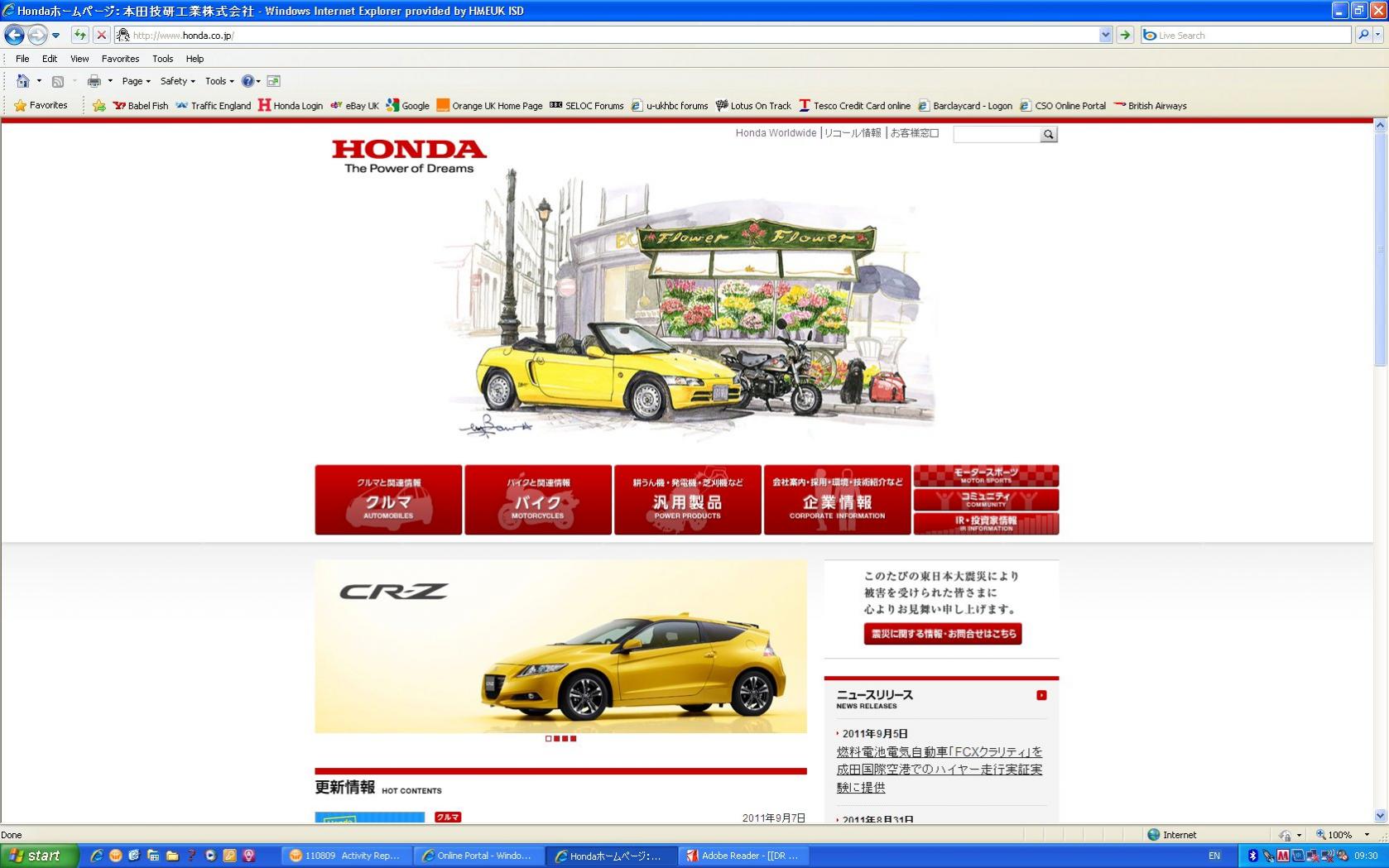Expand the Tools dropdown in the command bar
Image resolution: width=1389 pixels, height=868 pixels.
click(x=219, y=81)
